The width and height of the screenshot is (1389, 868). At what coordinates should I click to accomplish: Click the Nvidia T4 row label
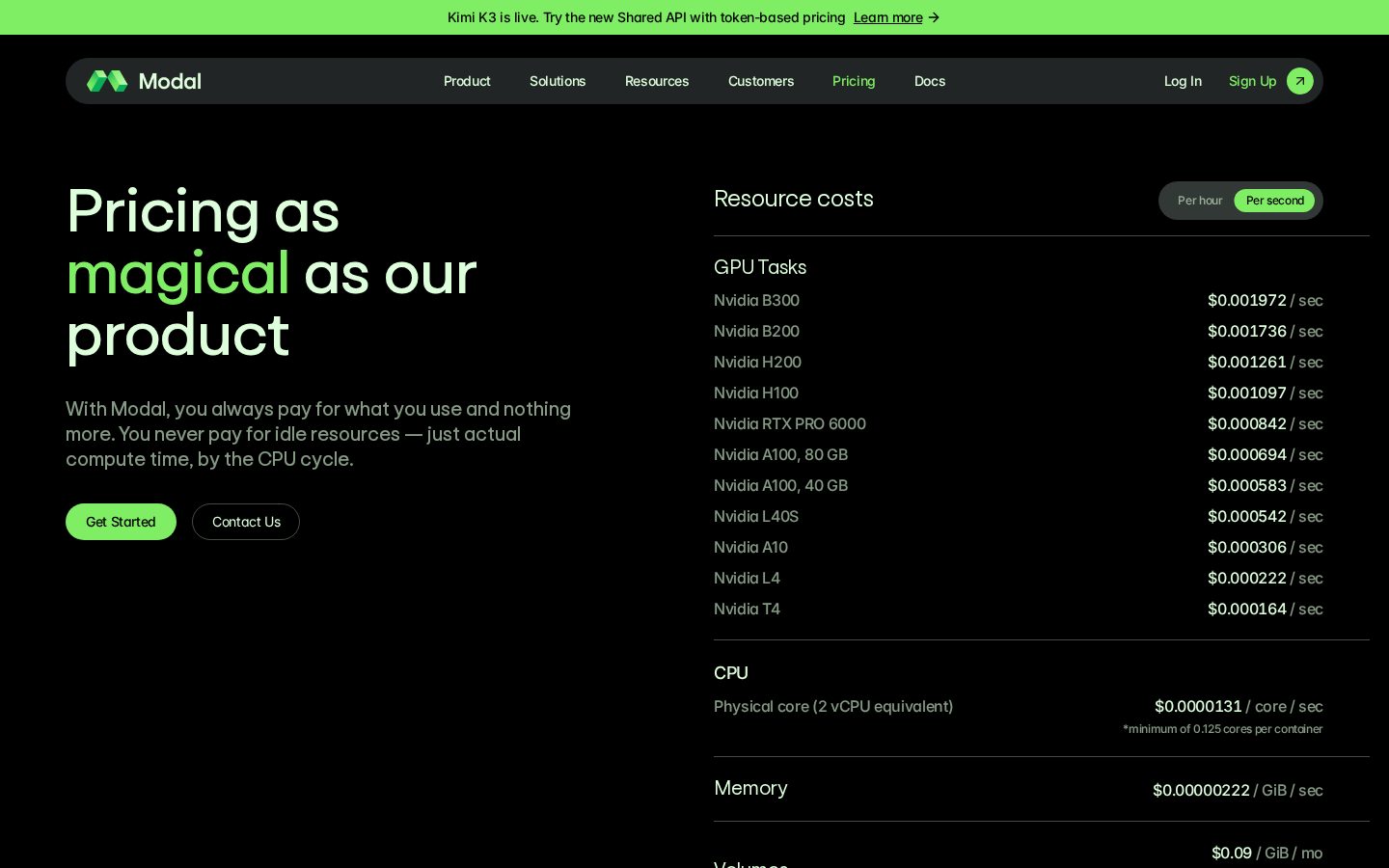coord(747,609)
